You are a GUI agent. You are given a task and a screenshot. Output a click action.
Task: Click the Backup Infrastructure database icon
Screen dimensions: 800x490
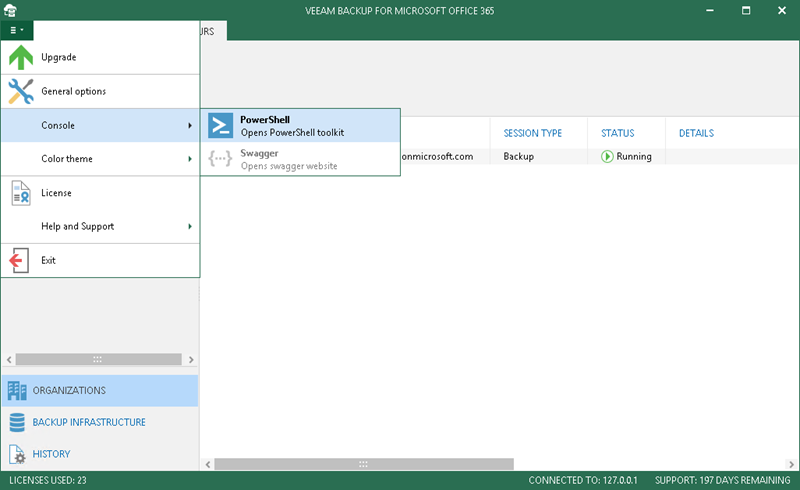[x=17, y=422]
